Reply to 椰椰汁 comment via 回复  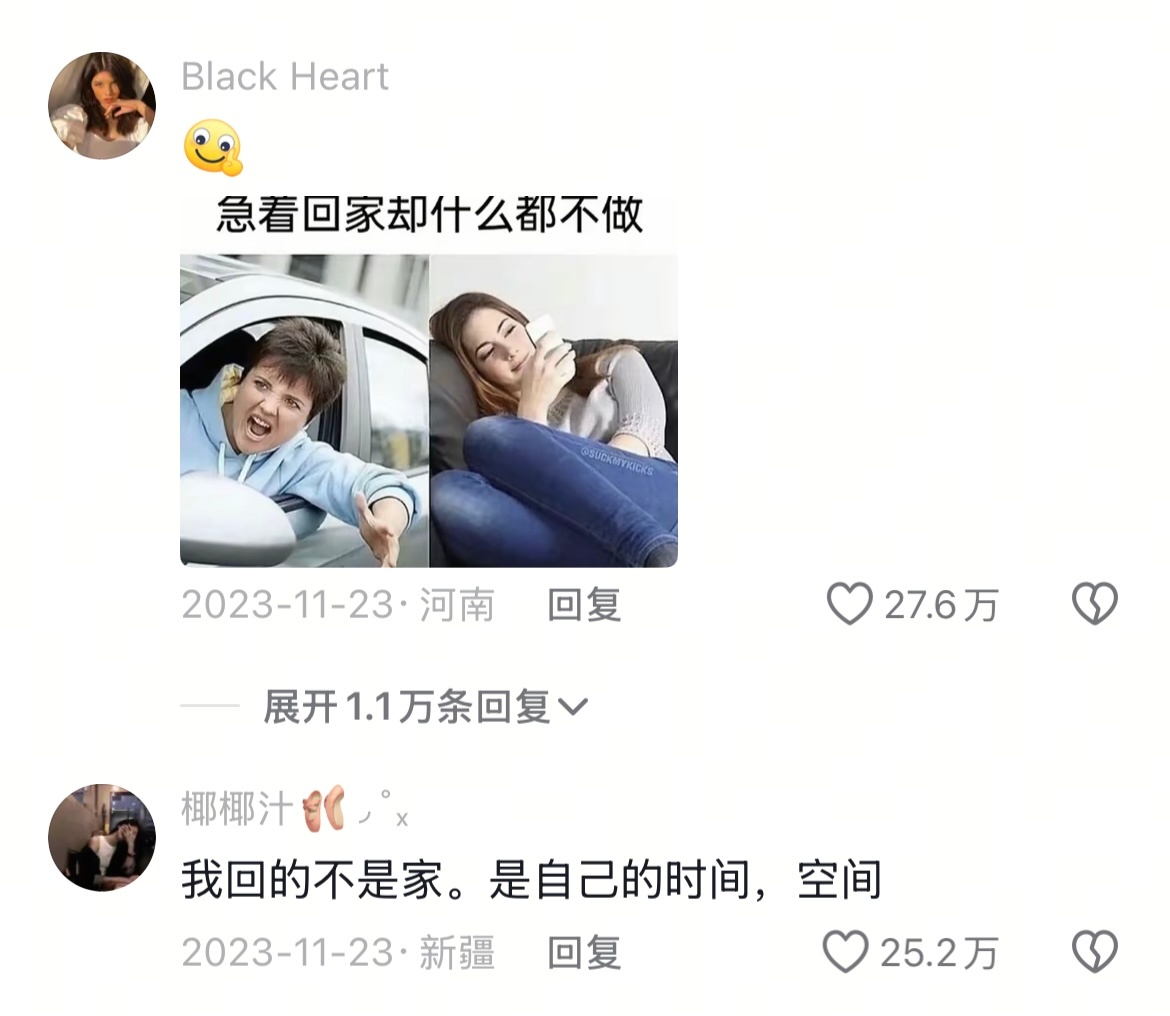tap(584, 952)
